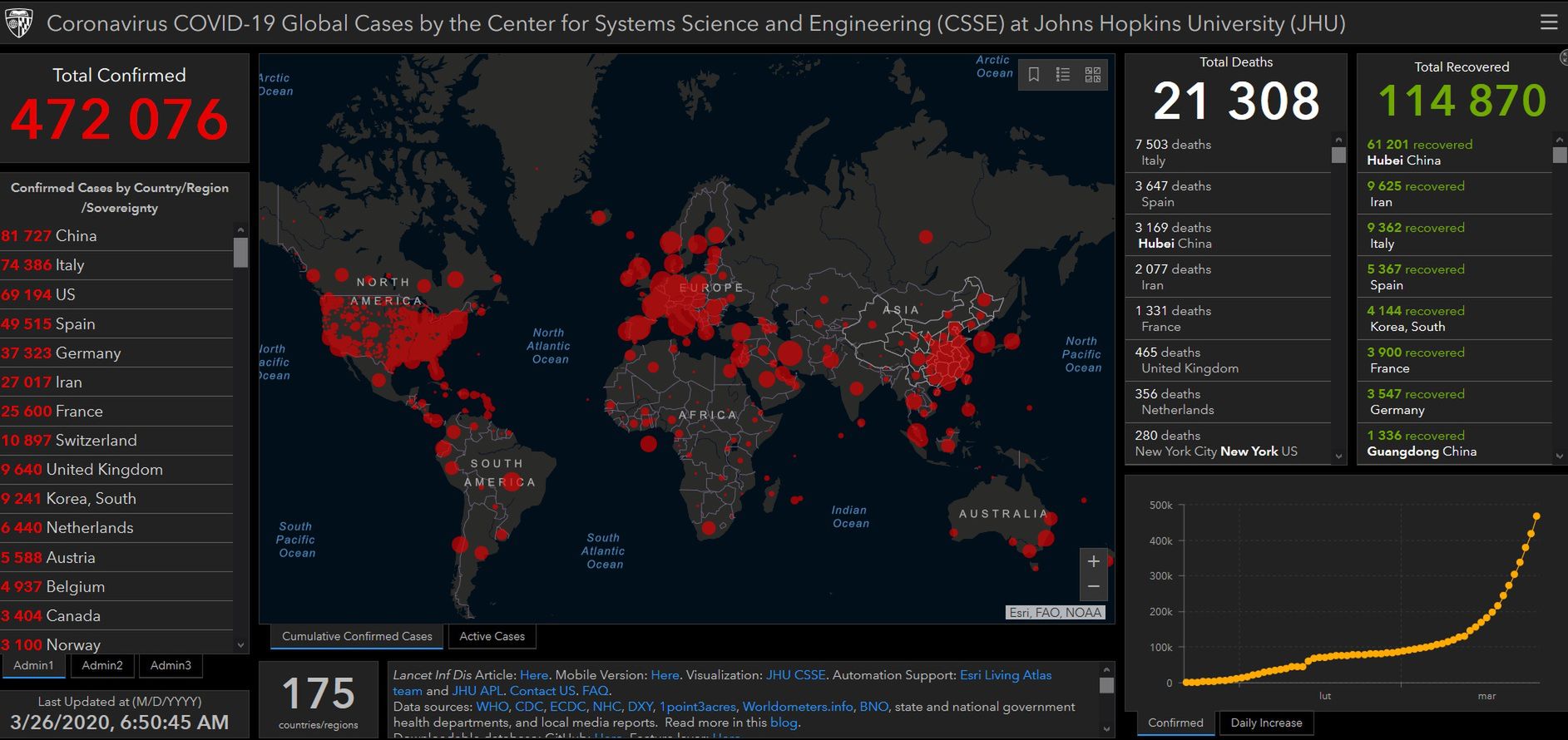Click the country list scrollbar thumb
The width and height of the screenshot is (1568, 740).
[240, 253]
